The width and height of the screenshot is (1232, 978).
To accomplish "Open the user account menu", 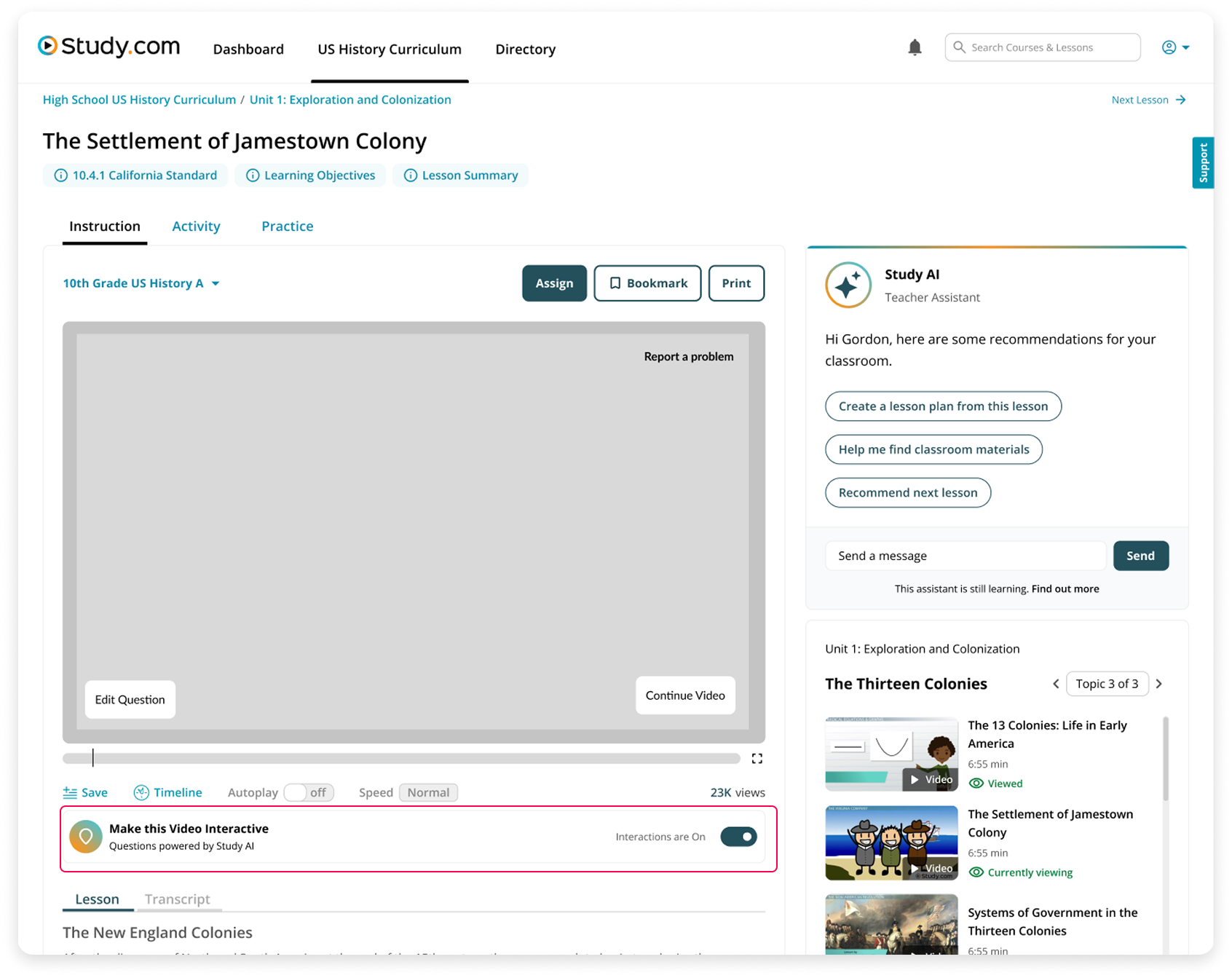I will [1175, 47].
